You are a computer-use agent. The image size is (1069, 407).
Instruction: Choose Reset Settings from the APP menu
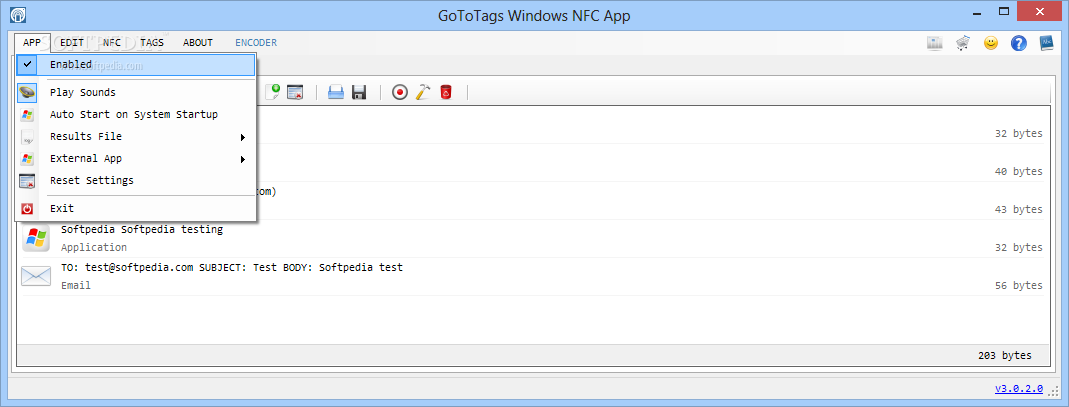click(x=135, y=181)
